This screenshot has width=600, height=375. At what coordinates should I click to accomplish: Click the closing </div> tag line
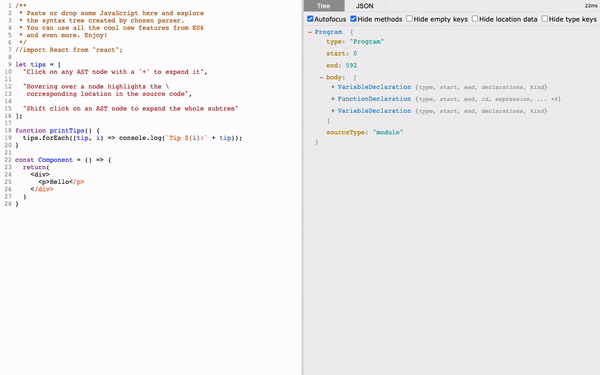[x=42, y=189]
